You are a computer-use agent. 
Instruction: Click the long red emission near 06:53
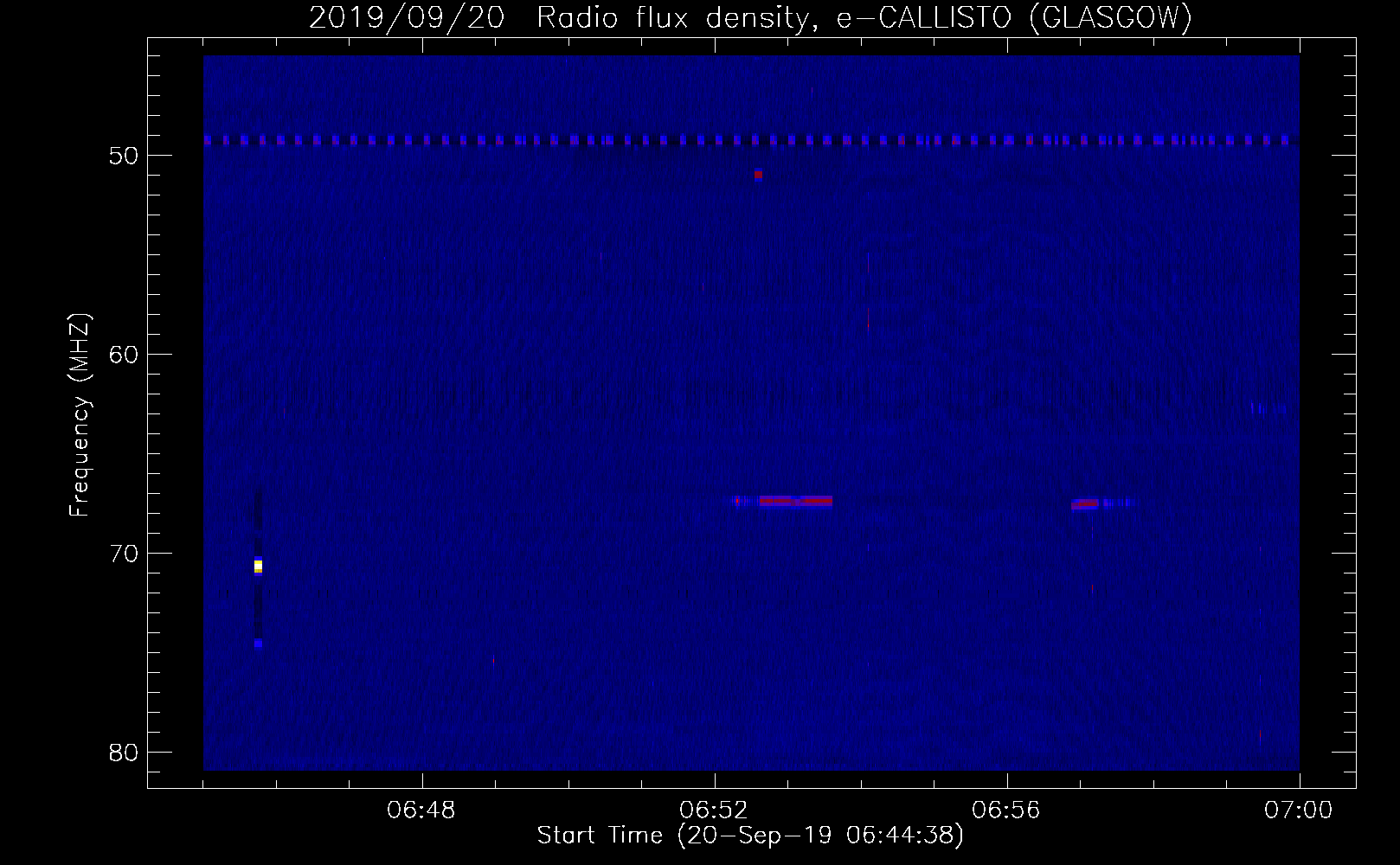coord(795,501)
